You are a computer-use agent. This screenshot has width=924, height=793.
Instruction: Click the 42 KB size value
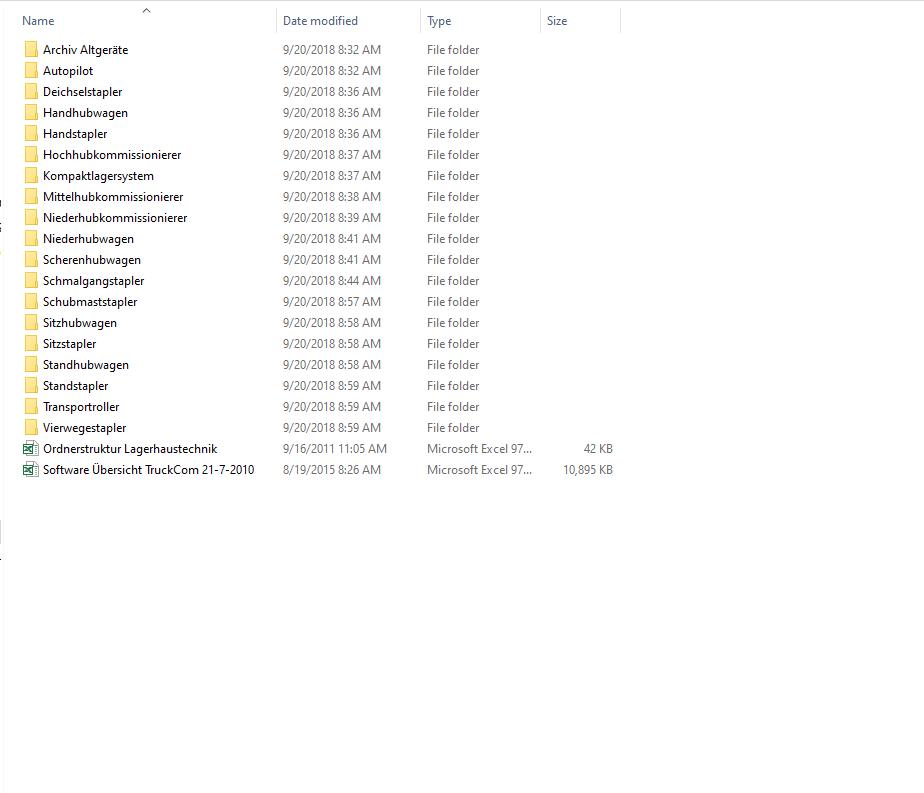(598, 449)
